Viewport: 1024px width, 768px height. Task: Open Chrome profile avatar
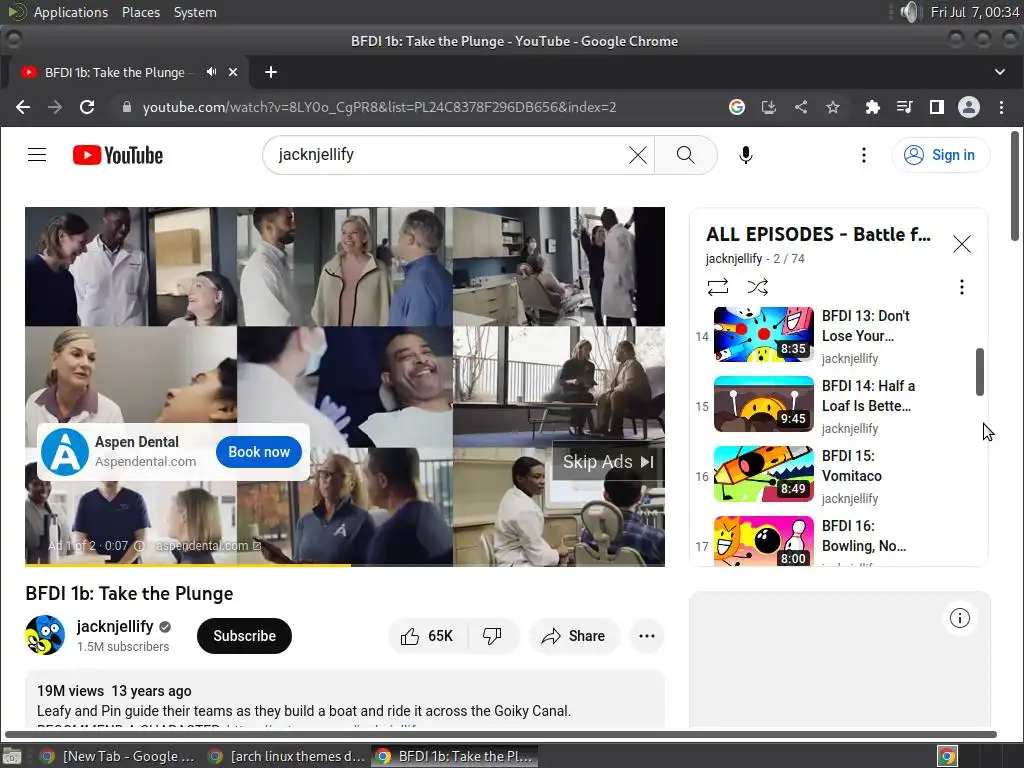[x=968, y=107]
